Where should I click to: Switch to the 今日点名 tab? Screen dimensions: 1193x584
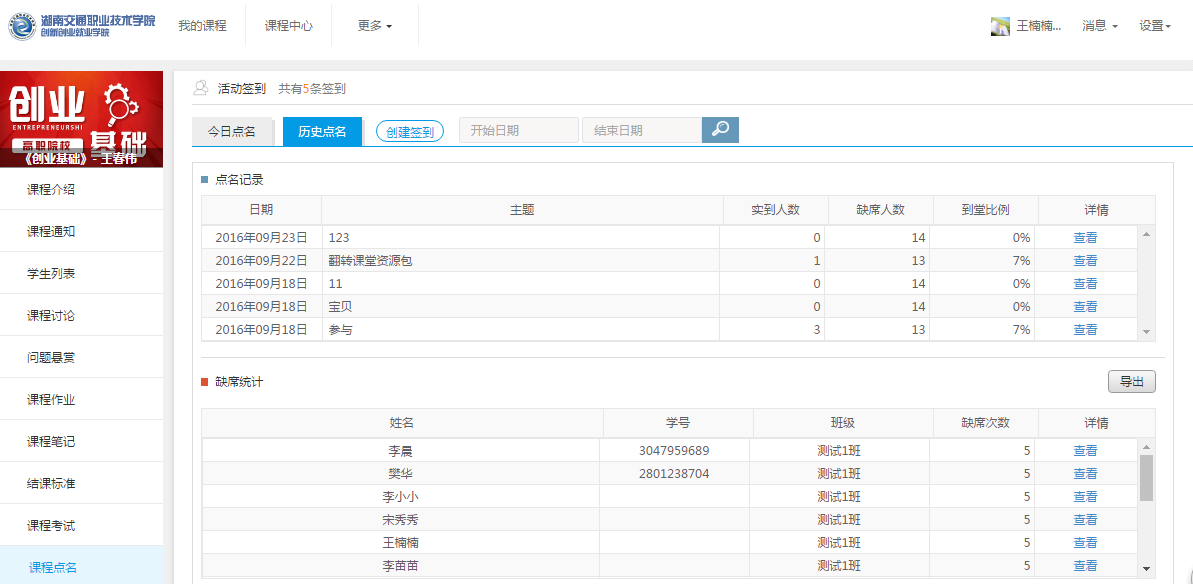point(232,131)
